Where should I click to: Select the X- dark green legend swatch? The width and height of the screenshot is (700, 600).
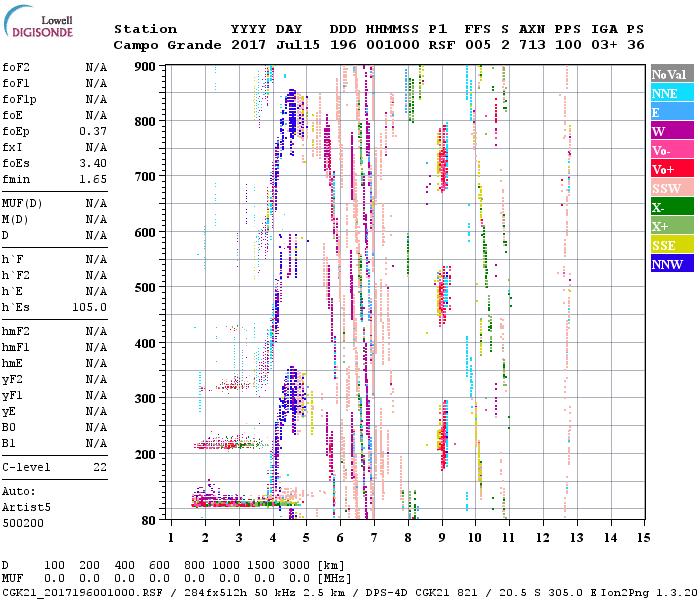point(671,207)
